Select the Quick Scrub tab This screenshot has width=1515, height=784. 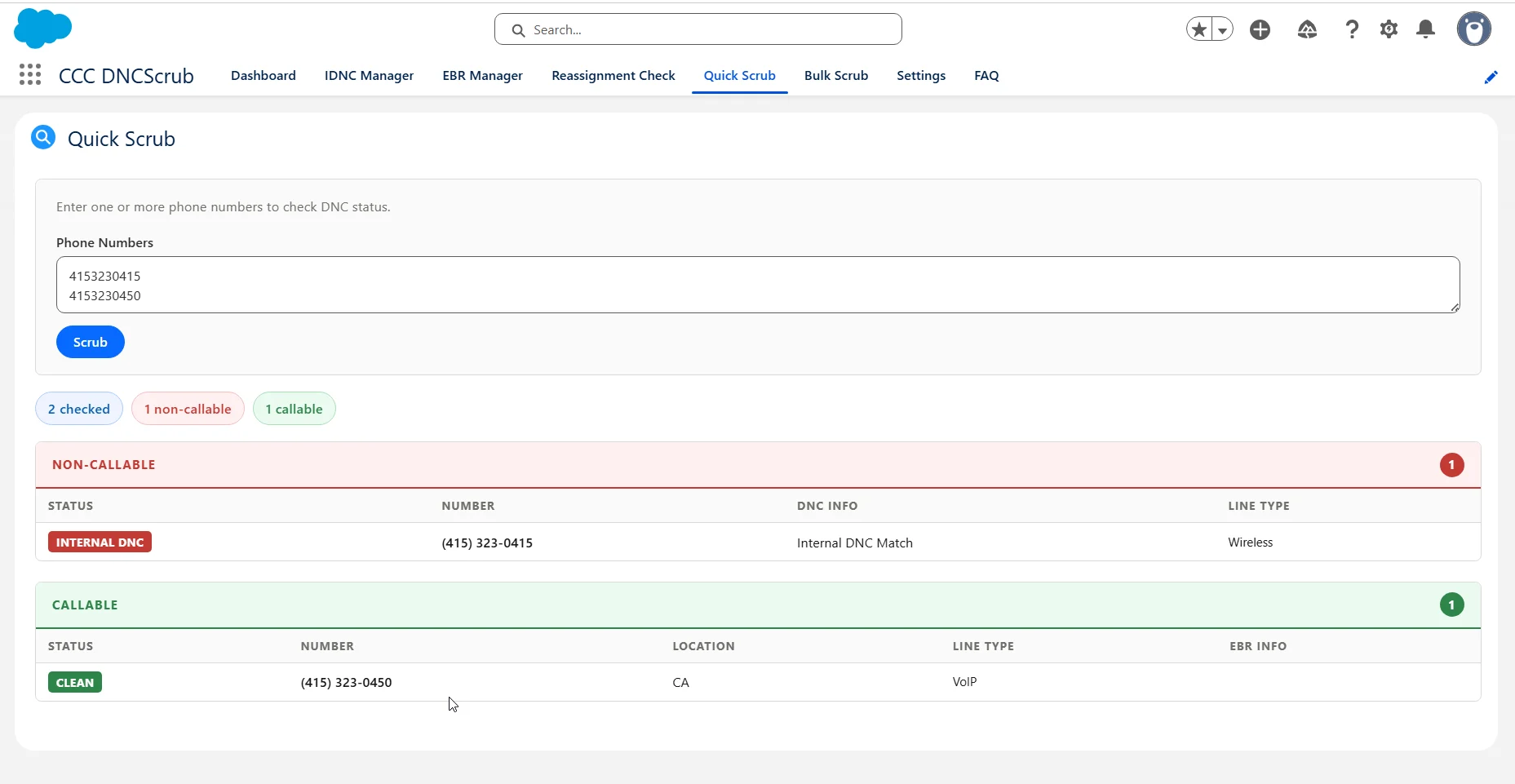point(740,75)
